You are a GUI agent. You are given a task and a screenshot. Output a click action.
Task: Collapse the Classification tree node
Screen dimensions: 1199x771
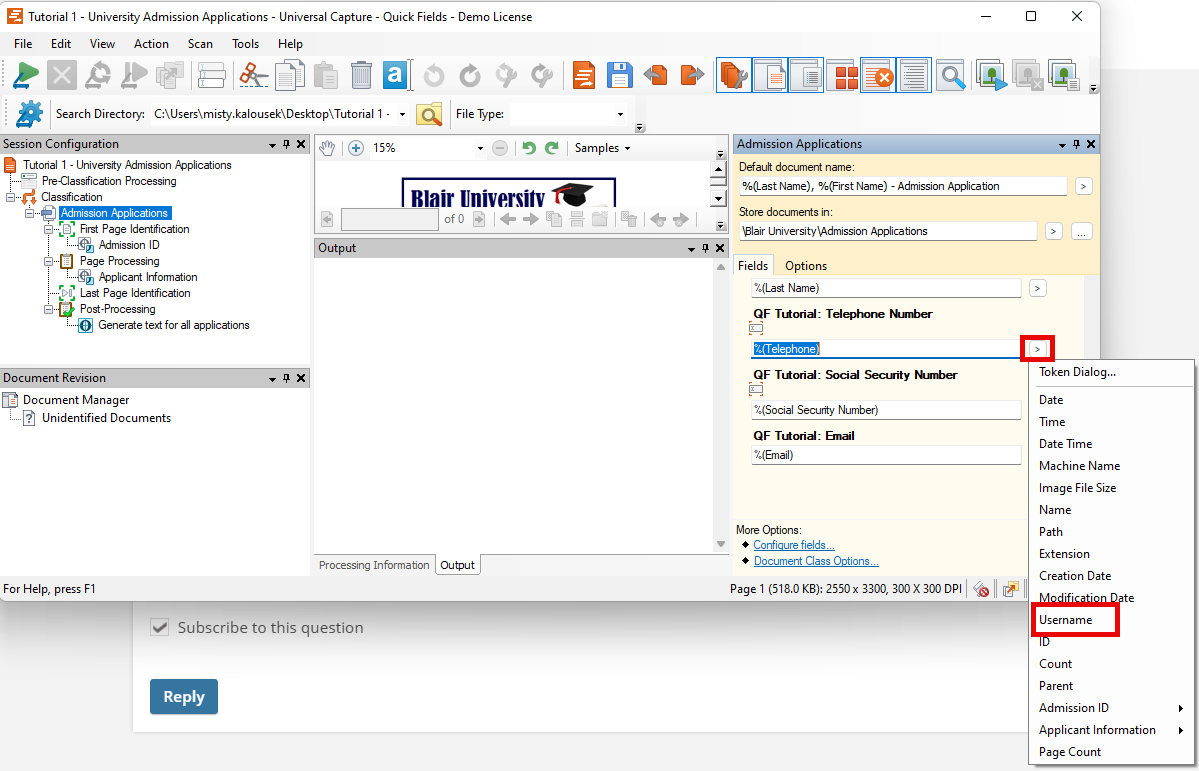pyautogui.click(x=10, y=197)
